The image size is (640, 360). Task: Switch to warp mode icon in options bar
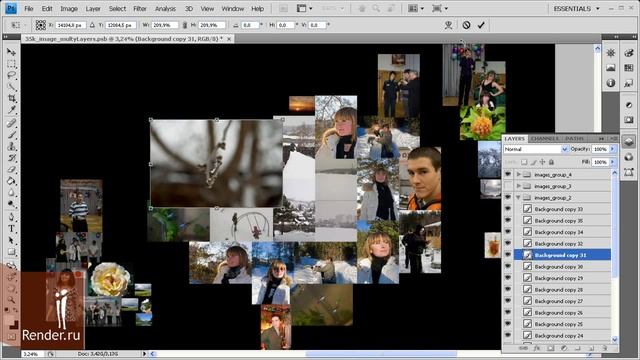point(449,25)
